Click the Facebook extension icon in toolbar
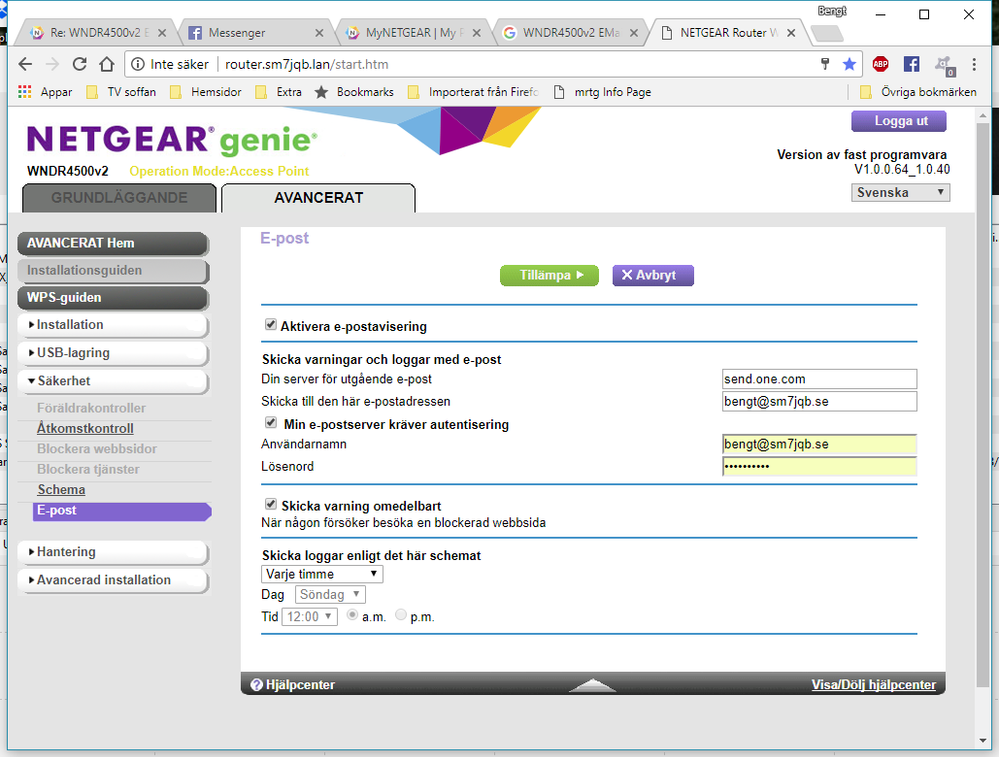Screen dimensions: 999x757 point(911,64)
